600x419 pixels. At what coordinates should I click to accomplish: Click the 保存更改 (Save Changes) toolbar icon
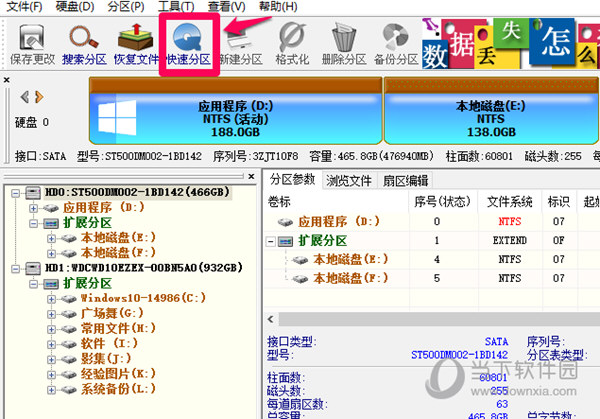(x=33, y=42)
